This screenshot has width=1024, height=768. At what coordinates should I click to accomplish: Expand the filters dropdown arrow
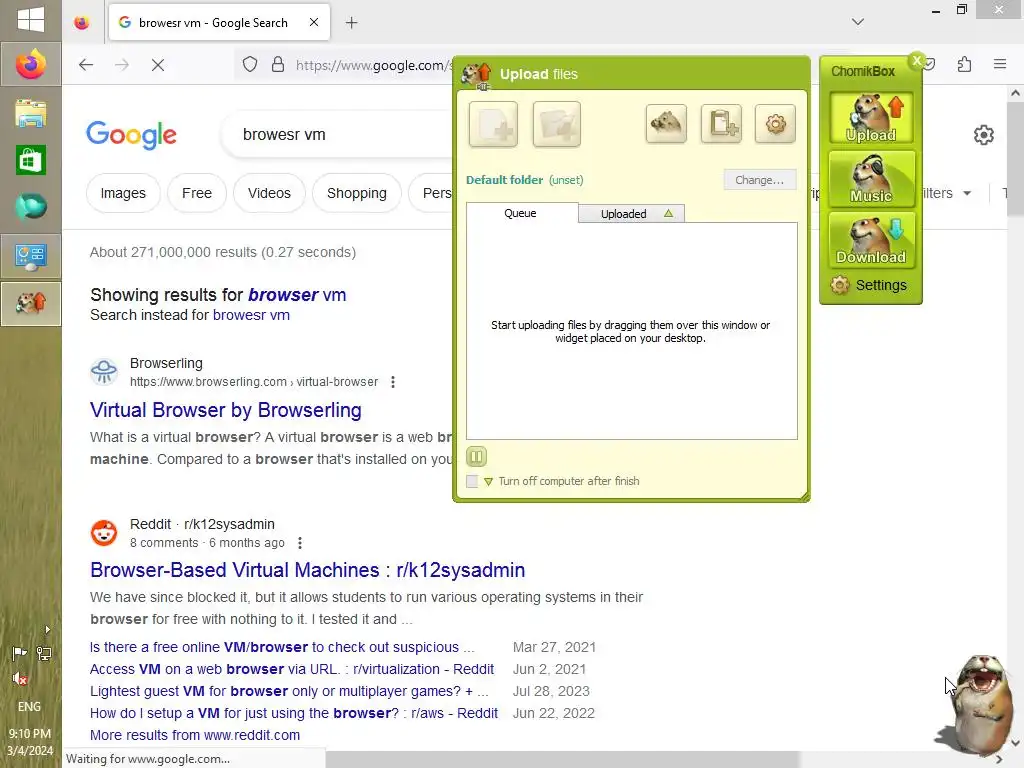(x=967, y=193)
